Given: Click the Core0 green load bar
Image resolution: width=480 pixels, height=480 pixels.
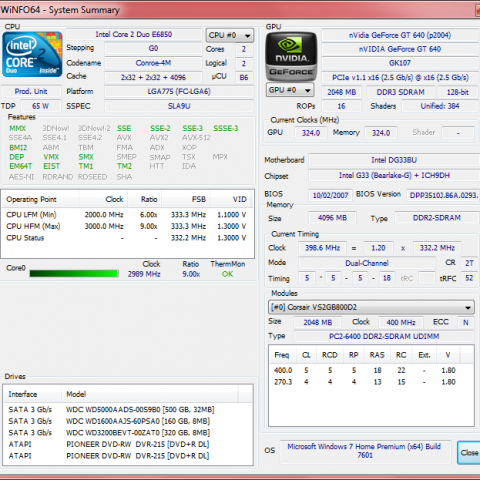Looking at the screenshot, I should (x=74, y=274).
